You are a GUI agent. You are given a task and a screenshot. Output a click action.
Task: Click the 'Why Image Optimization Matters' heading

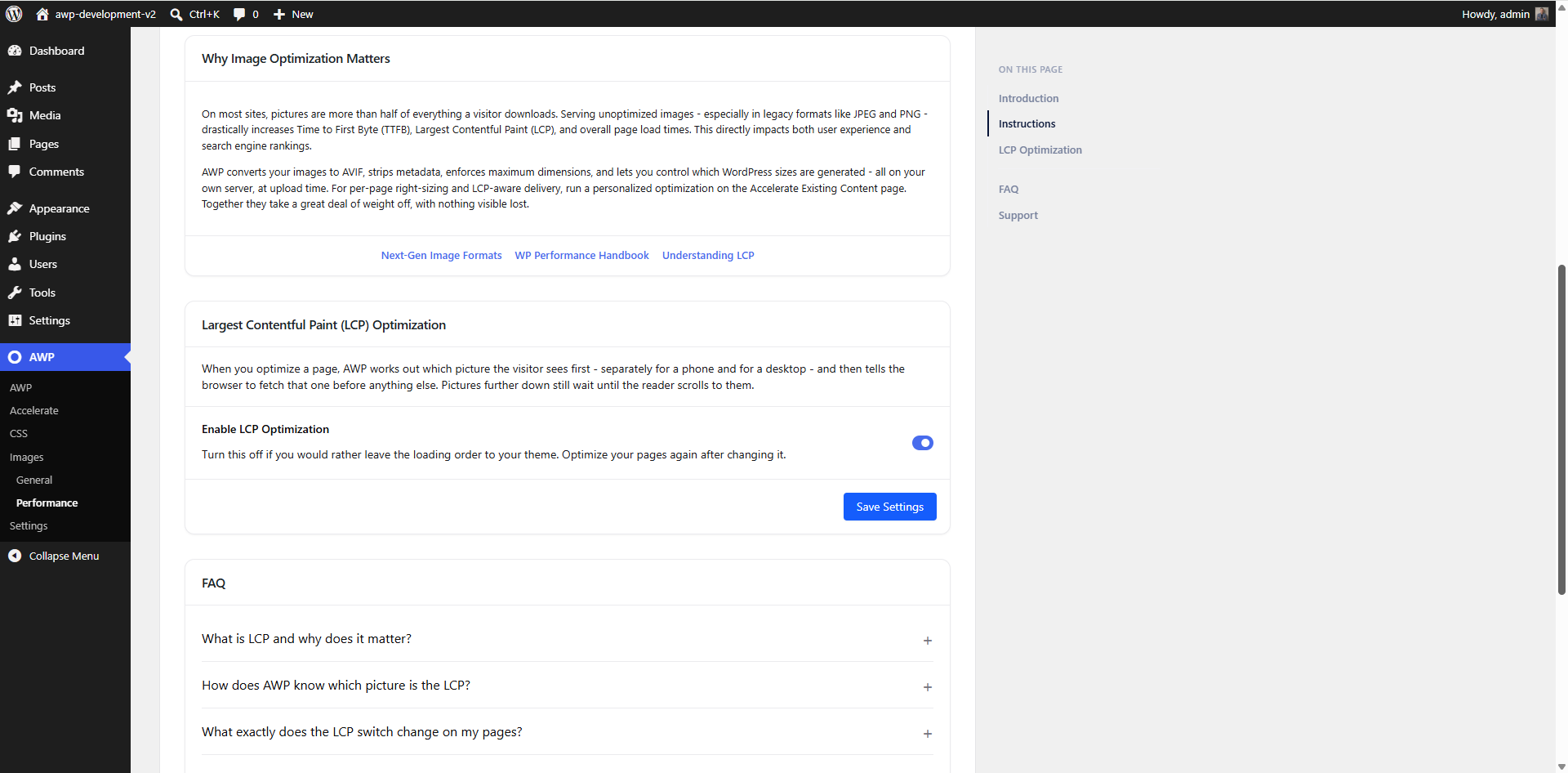point(296,58)
